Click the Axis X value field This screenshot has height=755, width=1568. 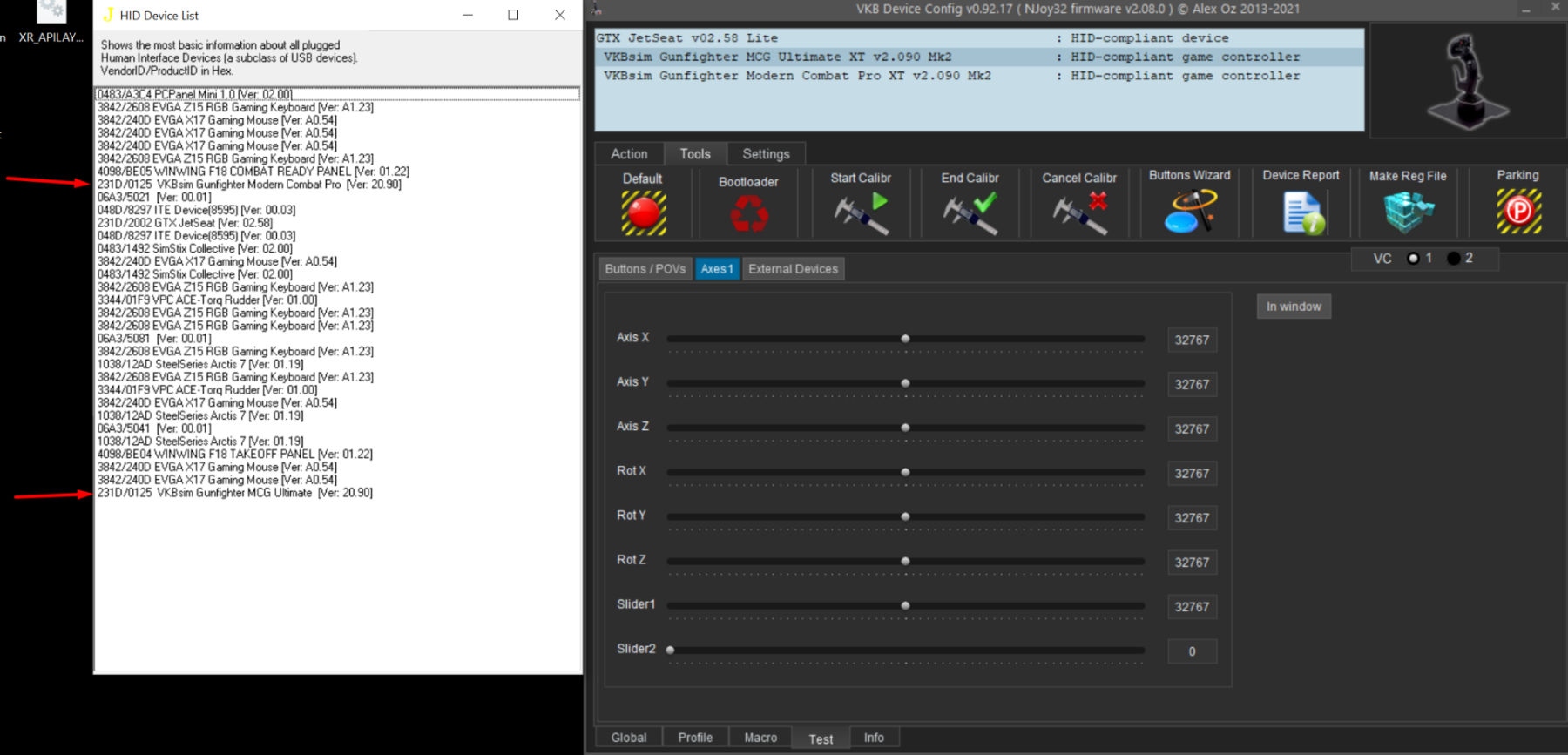[x=1192, y=340]
